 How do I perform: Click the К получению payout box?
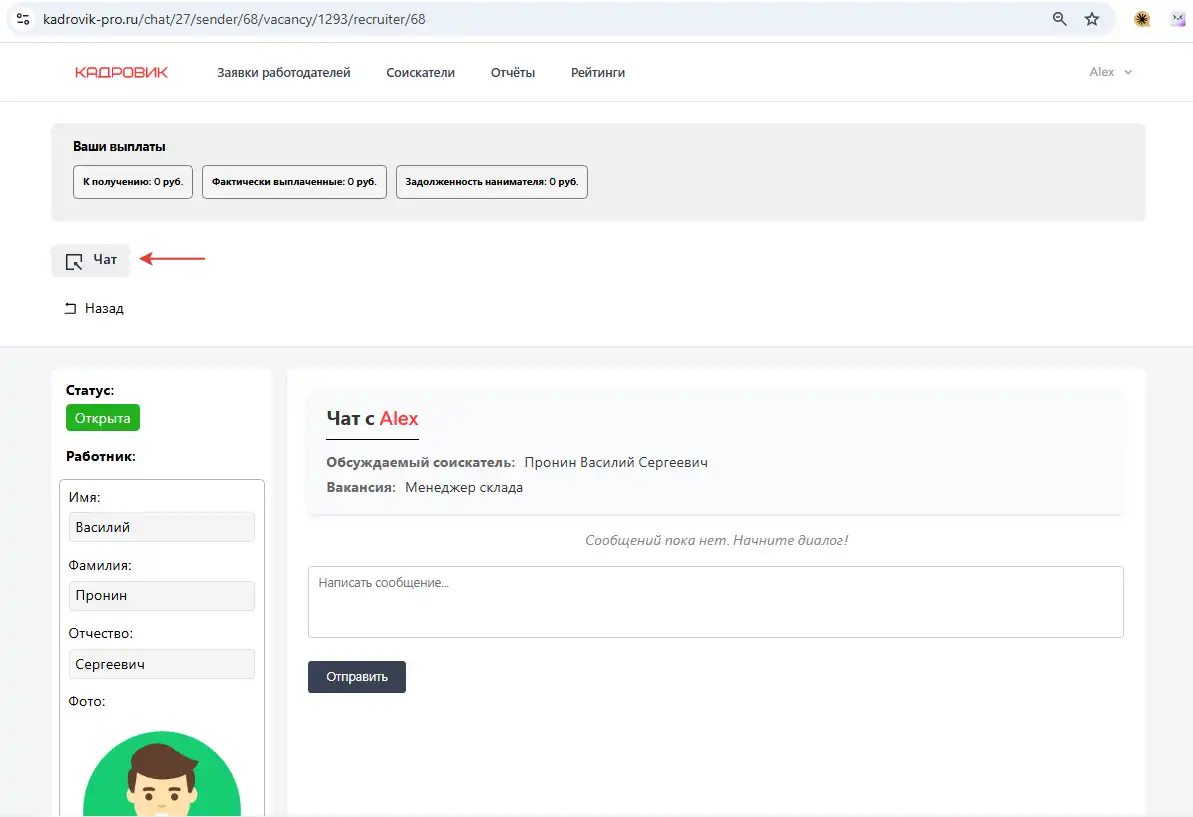(x=133, y=182)
